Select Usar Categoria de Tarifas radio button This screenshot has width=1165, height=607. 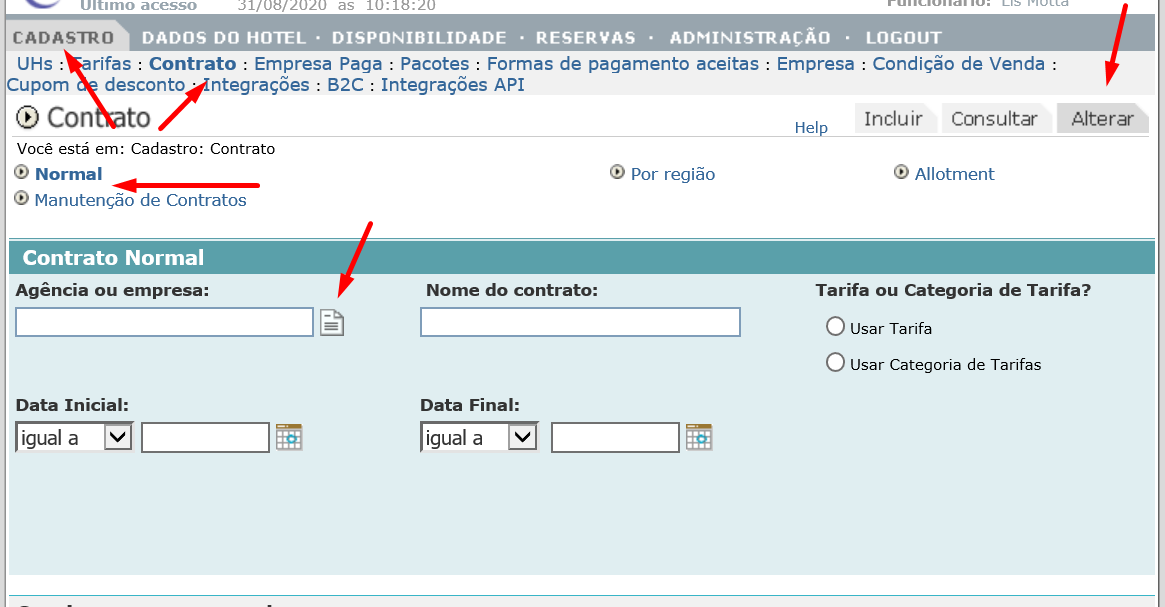click(836, 363)
